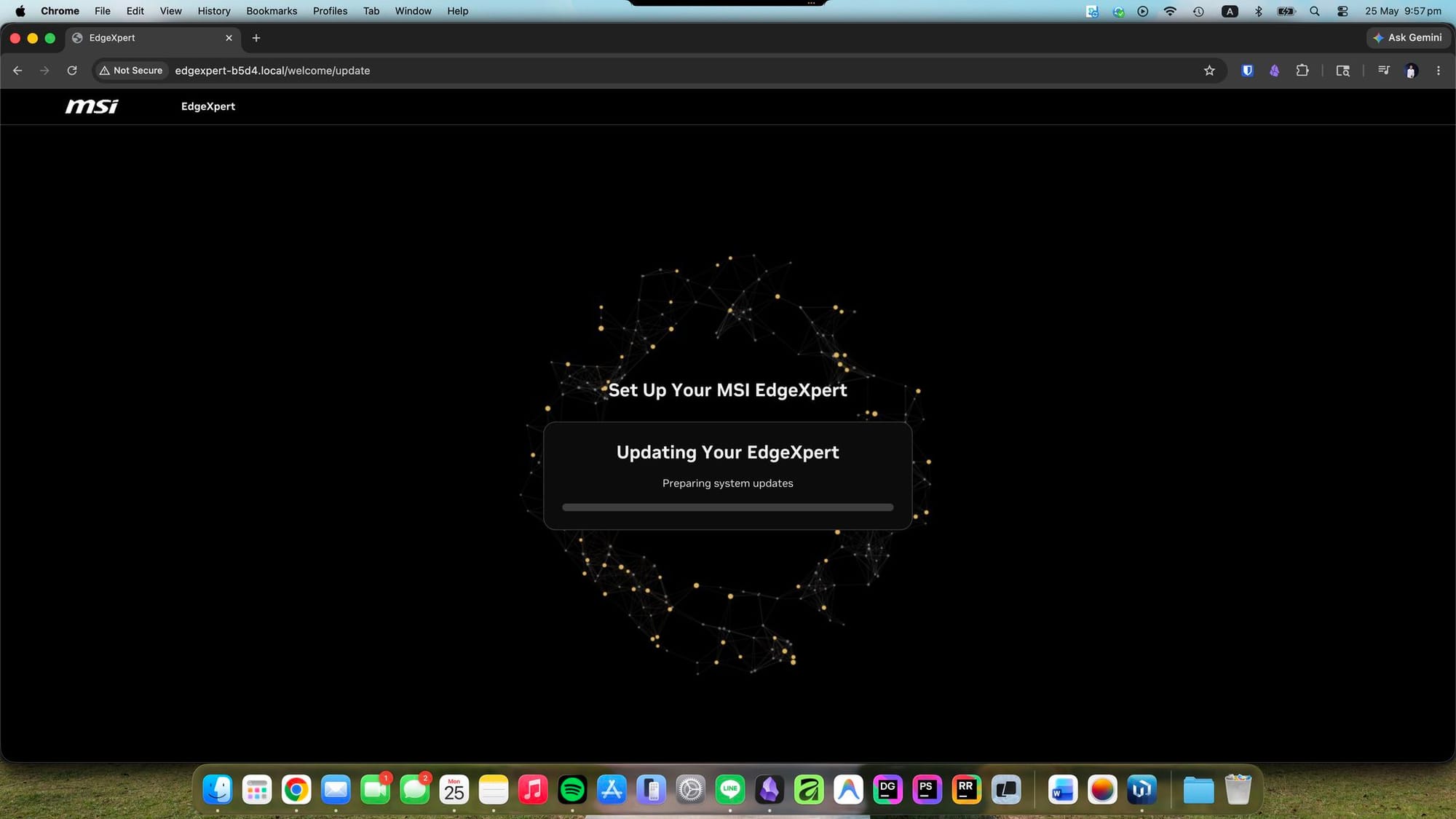Click the date and time in menu bar
The height and width of the screenshot is (819, 1456).
click(x=1403, y=11)
